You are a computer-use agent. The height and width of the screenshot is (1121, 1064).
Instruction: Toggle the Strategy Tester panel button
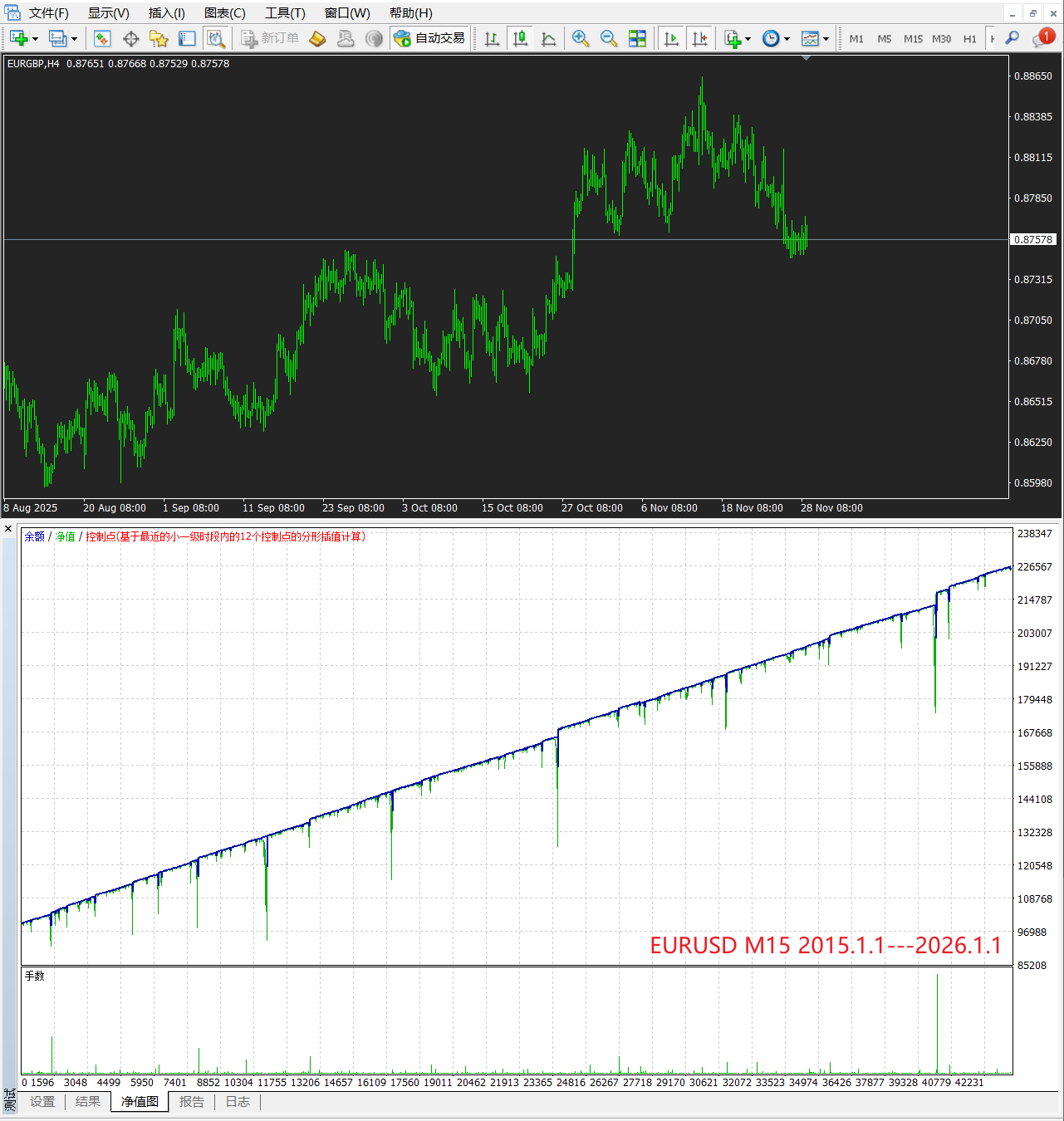[216, 39]
